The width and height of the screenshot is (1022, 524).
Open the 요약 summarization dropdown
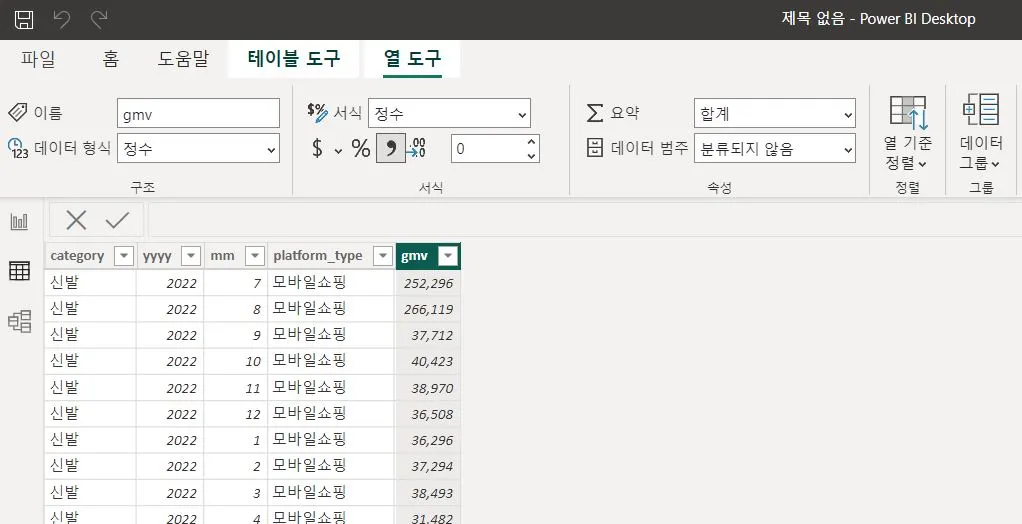[775, 113]
